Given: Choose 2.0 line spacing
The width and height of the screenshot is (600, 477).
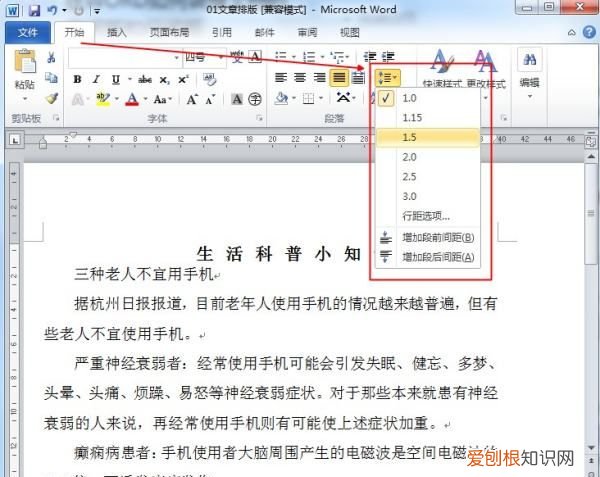Looking at the screenshot, I should (428, 157).
